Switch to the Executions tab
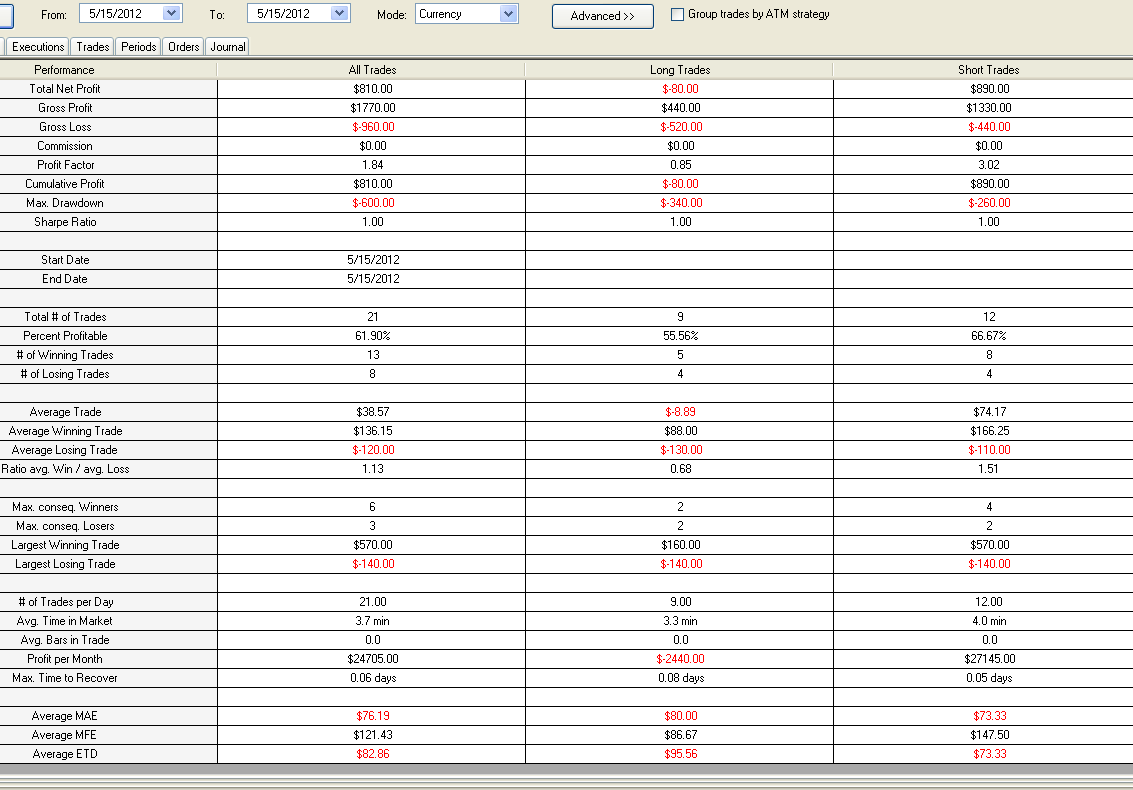 tap(38, 47)
